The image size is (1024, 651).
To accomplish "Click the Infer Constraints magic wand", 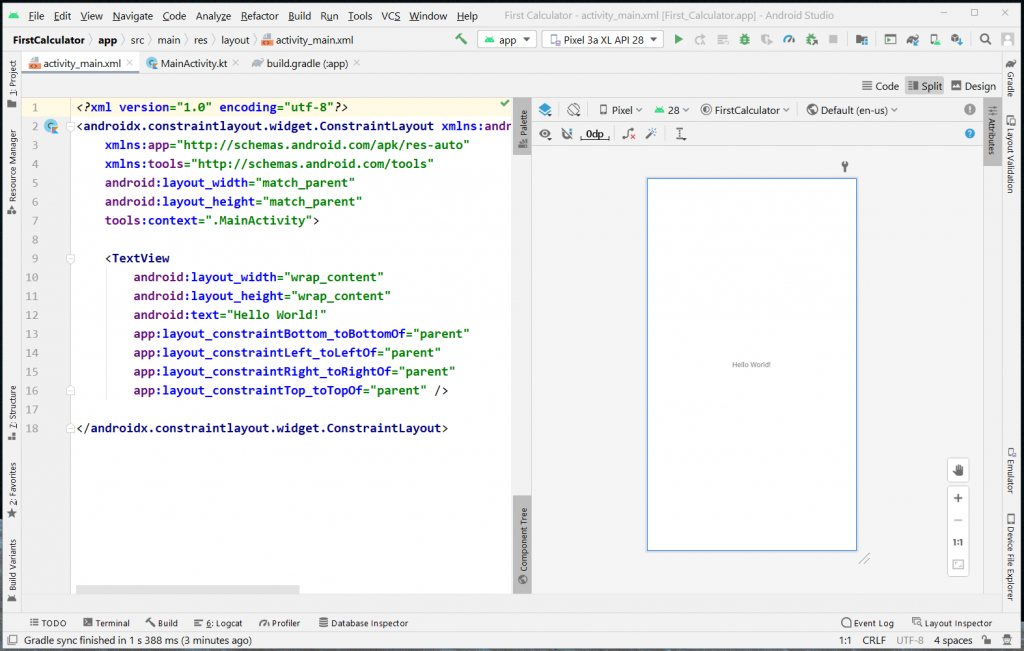I will [651, 134].
